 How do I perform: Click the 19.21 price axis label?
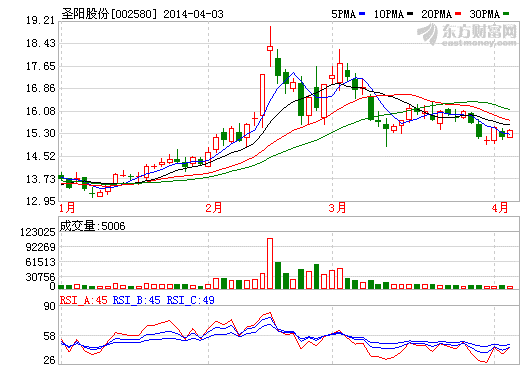[40, 20]
